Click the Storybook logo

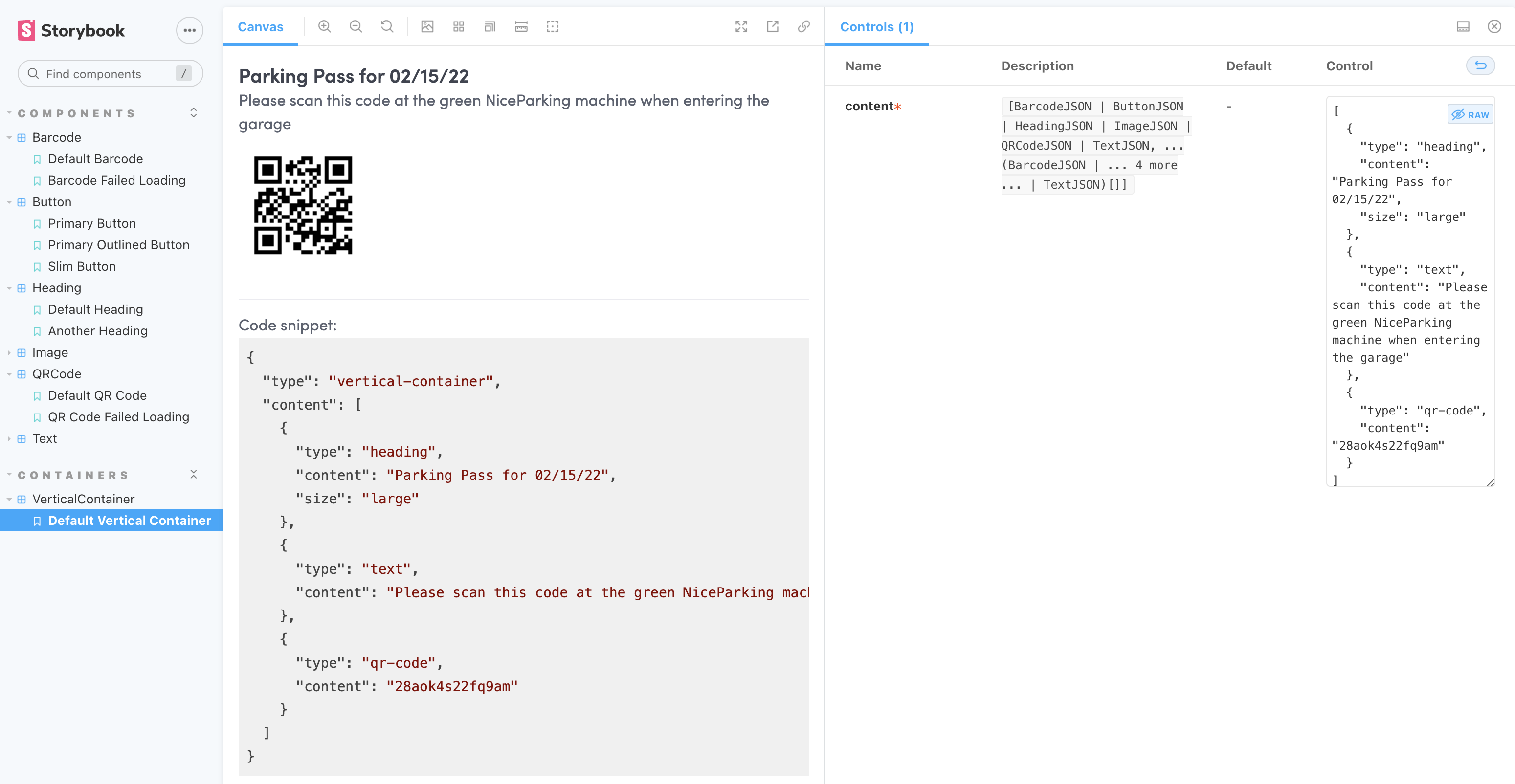point(72,31)
